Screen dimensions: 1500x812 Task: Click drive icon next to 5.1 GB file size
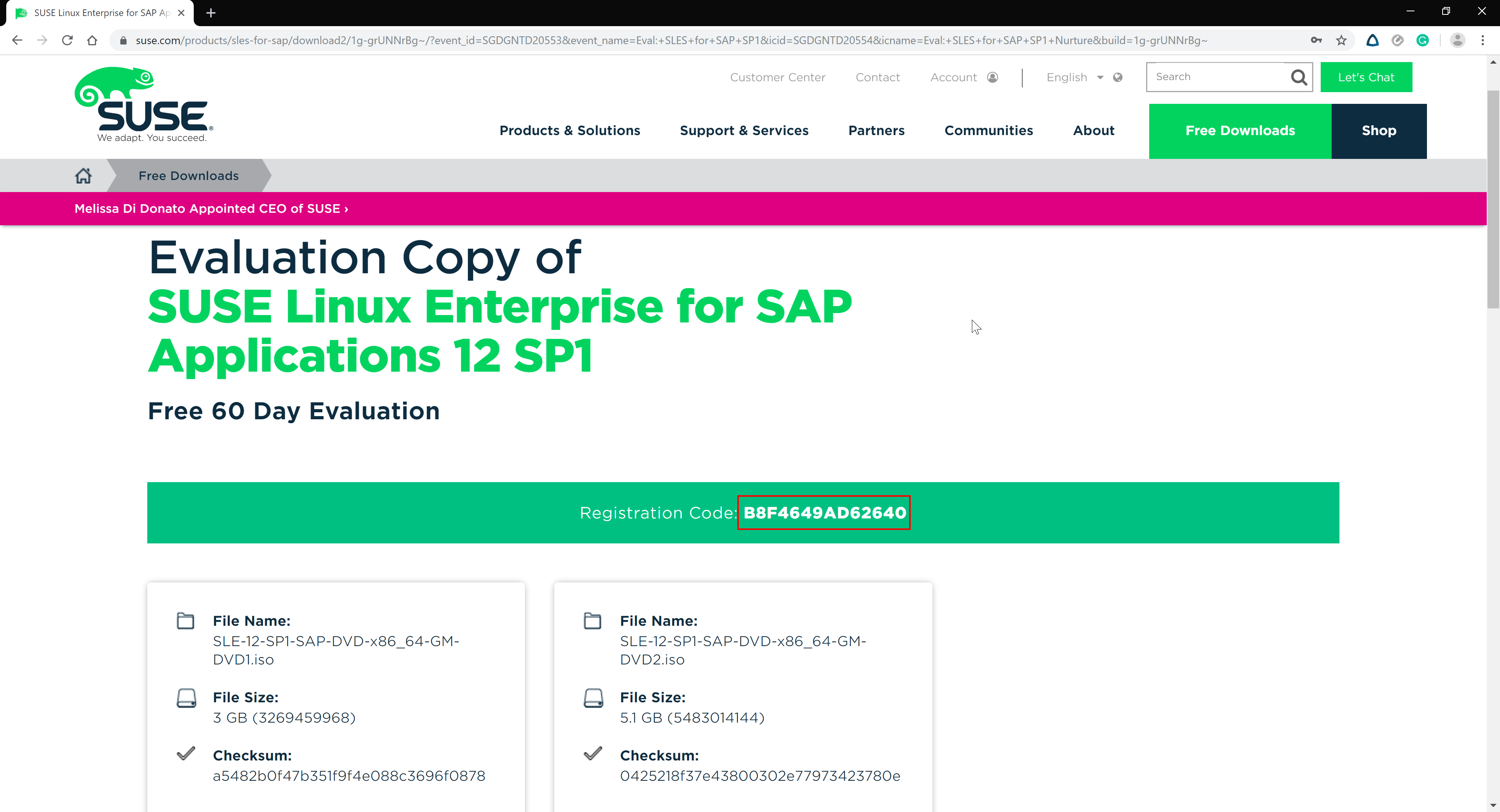coord(593,697)
